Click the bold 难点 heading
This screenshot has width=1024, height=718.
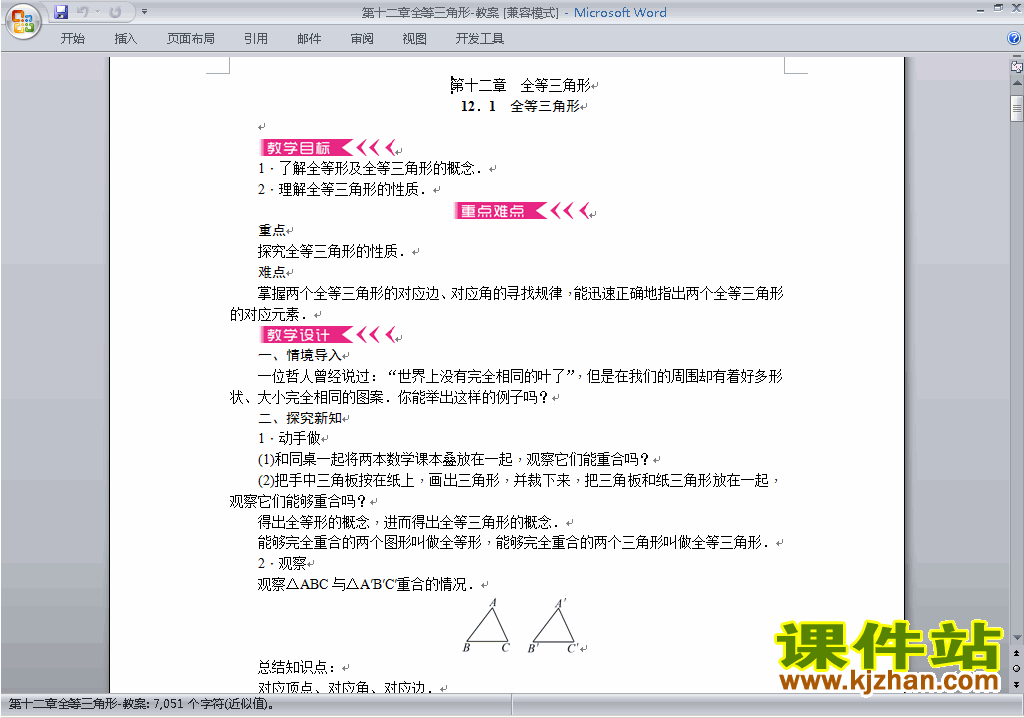coord(272,272)
